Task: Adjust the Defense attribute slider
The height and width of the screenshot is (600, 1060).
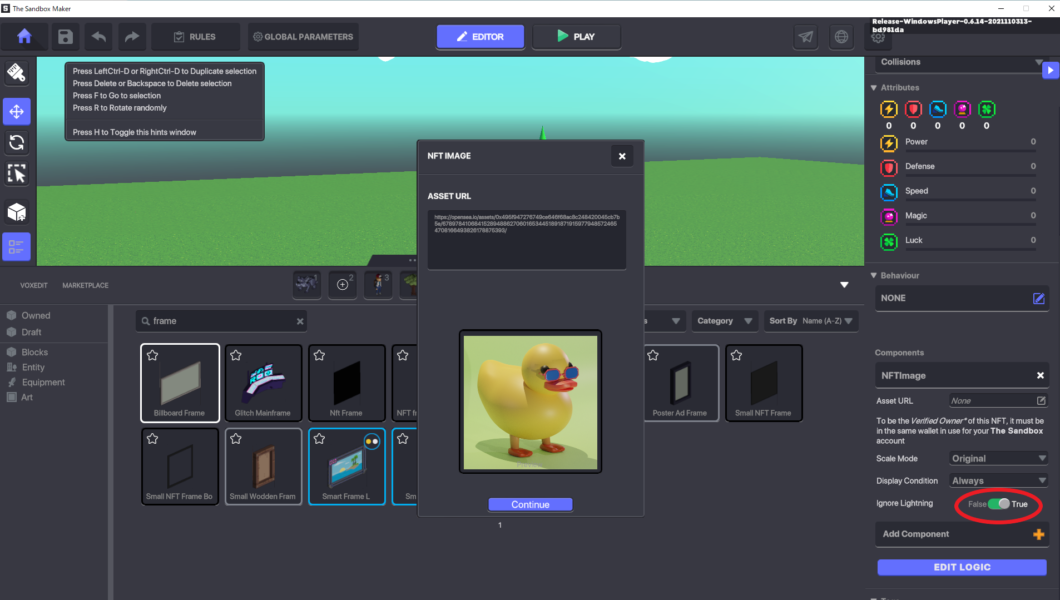Action: click(971, 175)
